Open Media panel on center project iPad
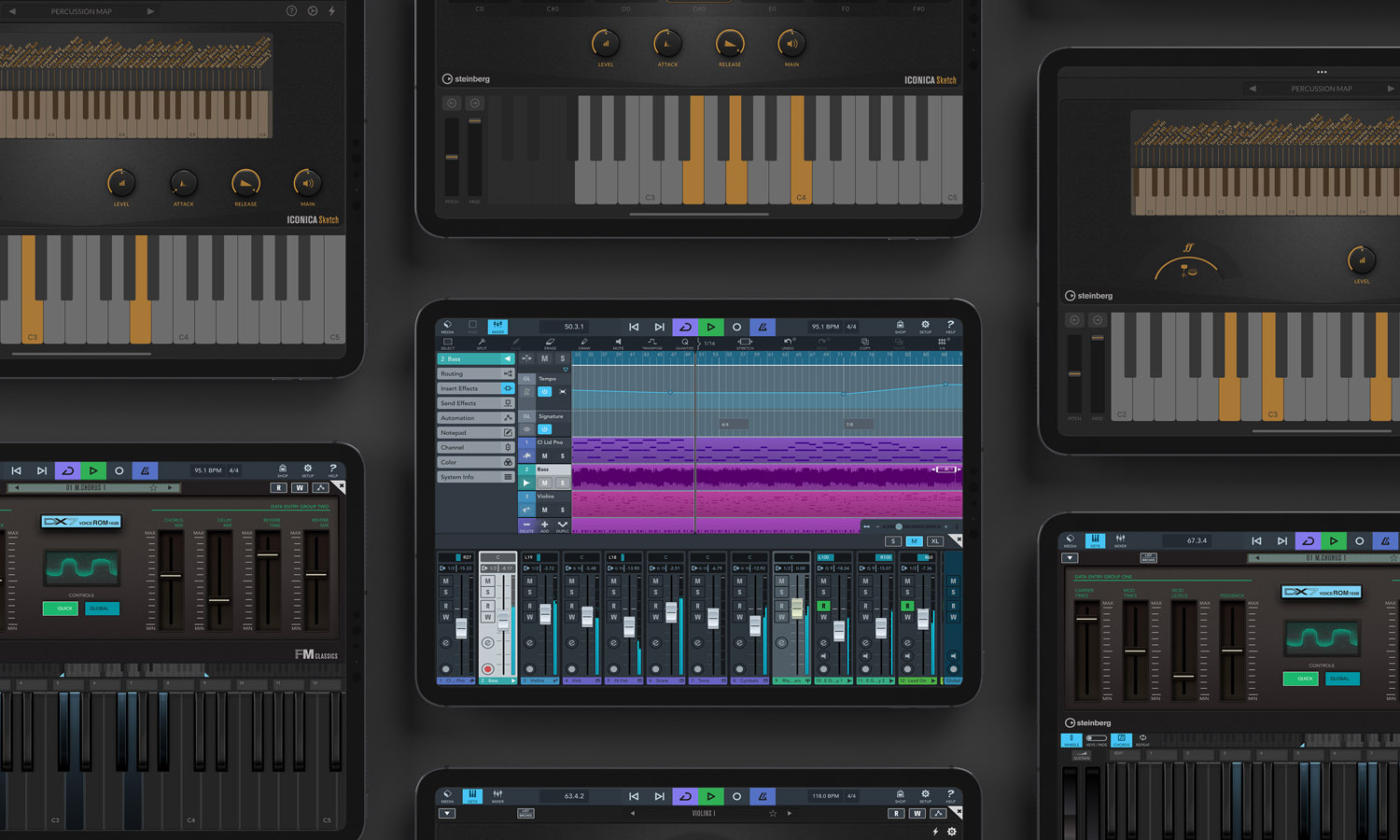 tap(447, 327)
